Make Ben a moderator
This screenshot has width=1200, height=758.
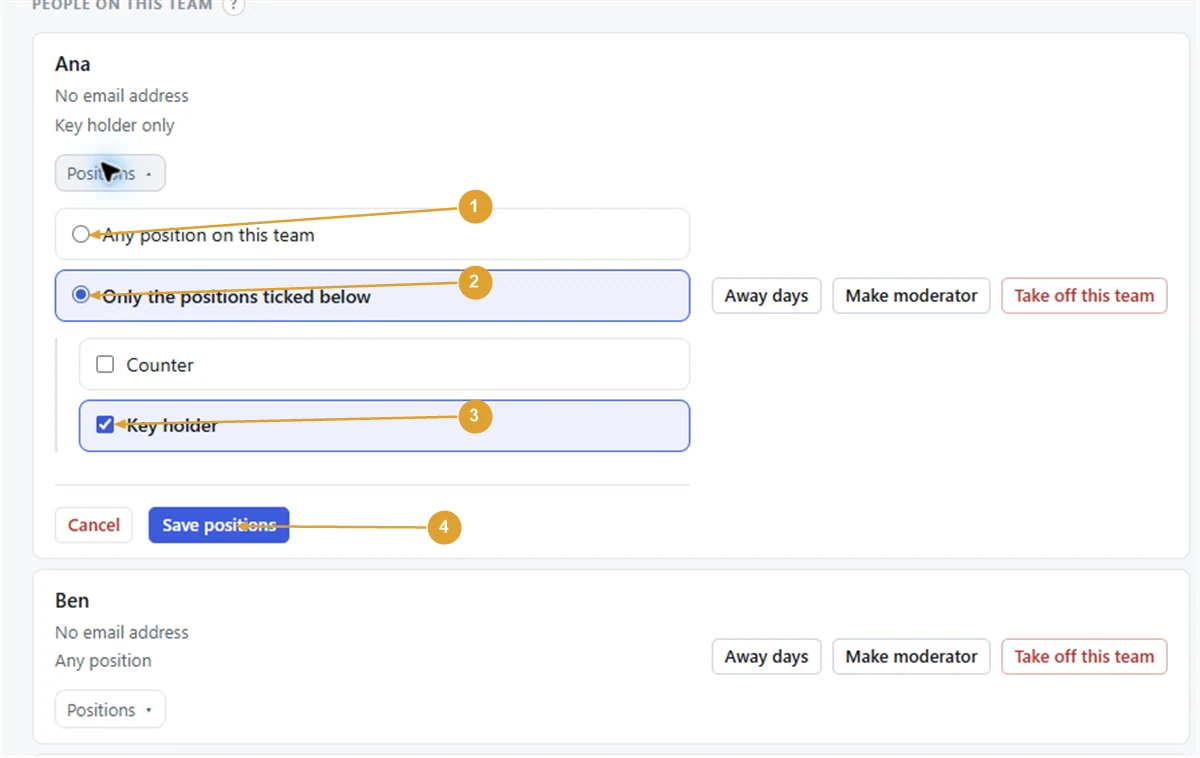911,657
